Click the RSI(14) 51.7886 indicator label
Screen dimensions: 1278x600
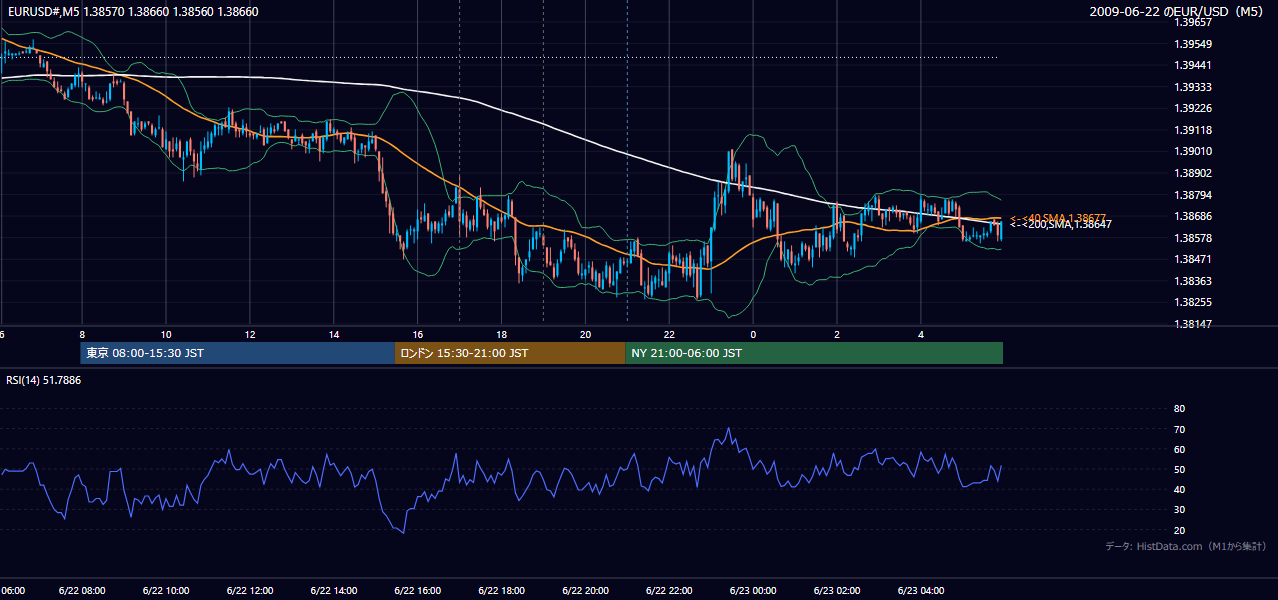(x=44, y=380)
